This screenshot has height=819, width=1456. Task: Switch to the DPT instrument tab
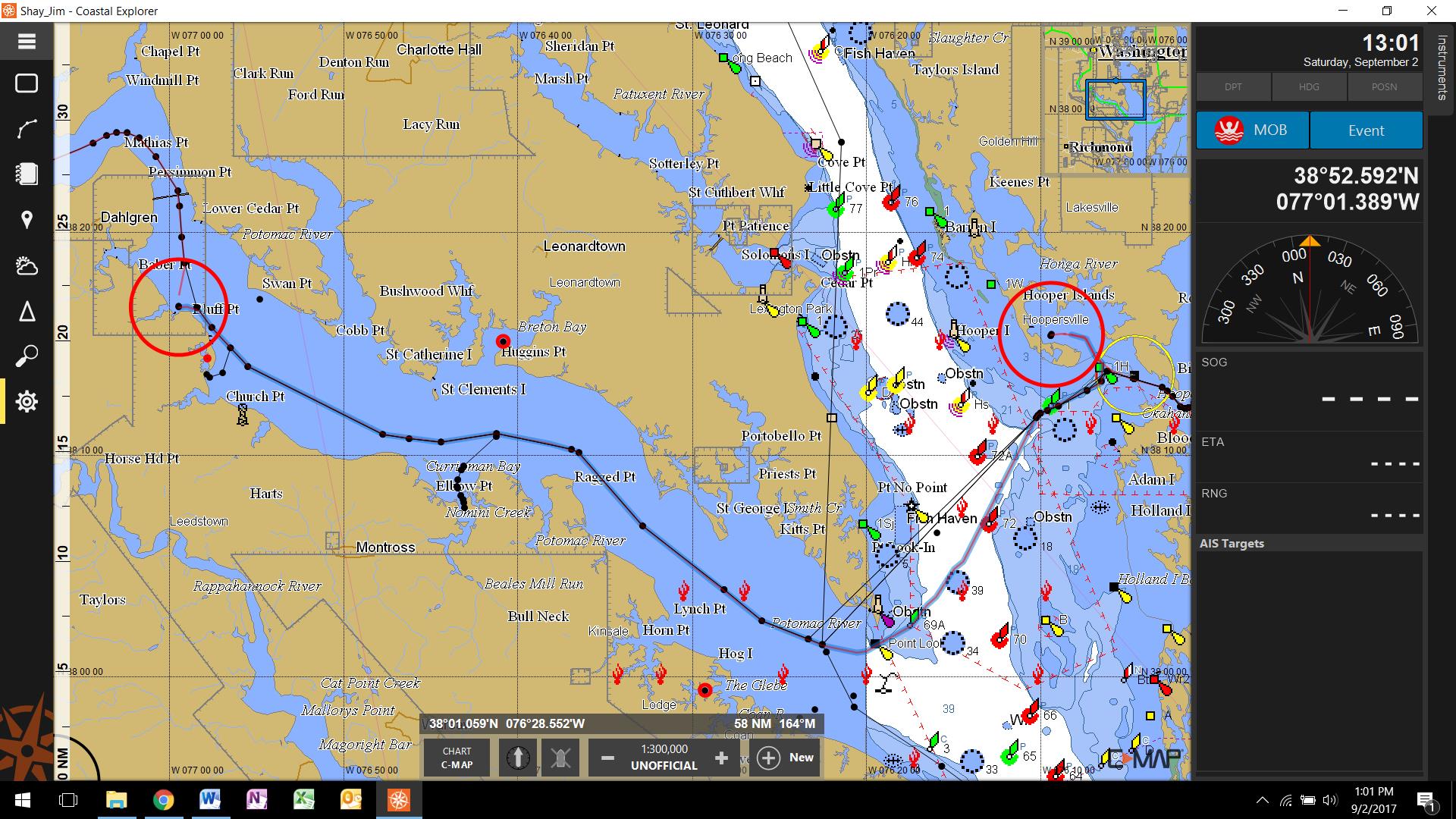[x=1233, y=86]
